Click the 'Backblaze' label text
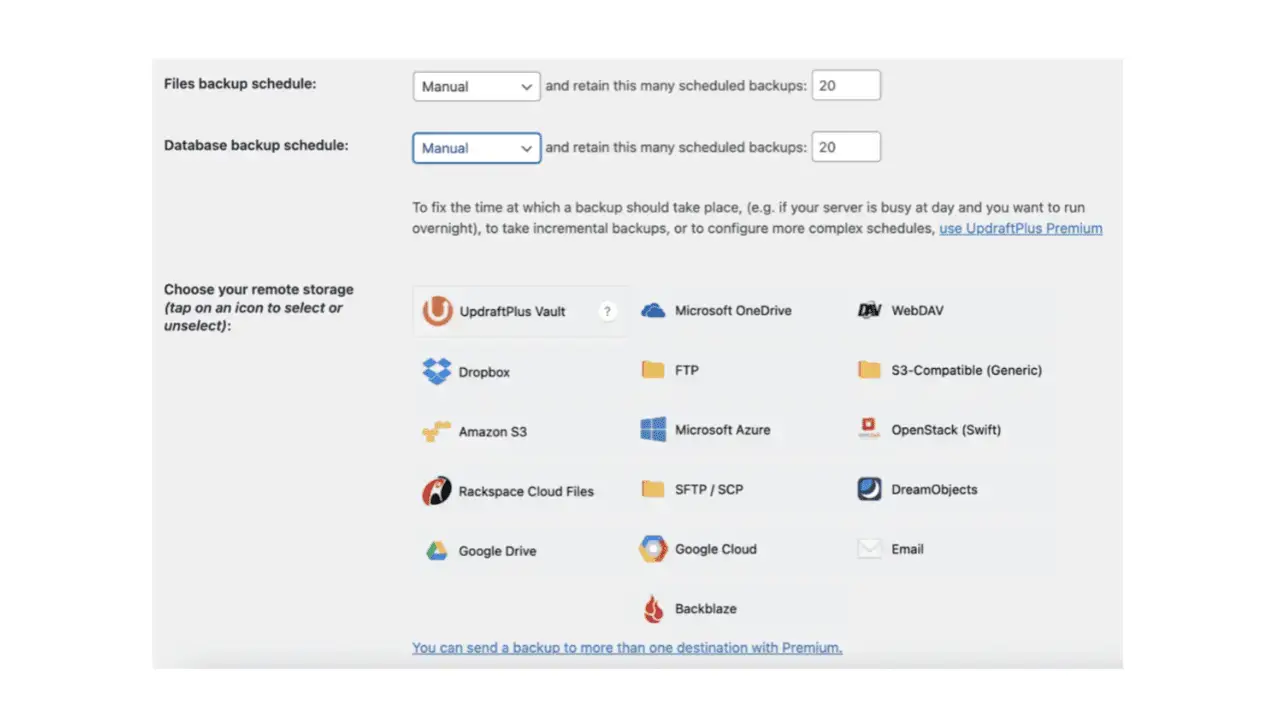1280x720 pixels. coord(706,608)
